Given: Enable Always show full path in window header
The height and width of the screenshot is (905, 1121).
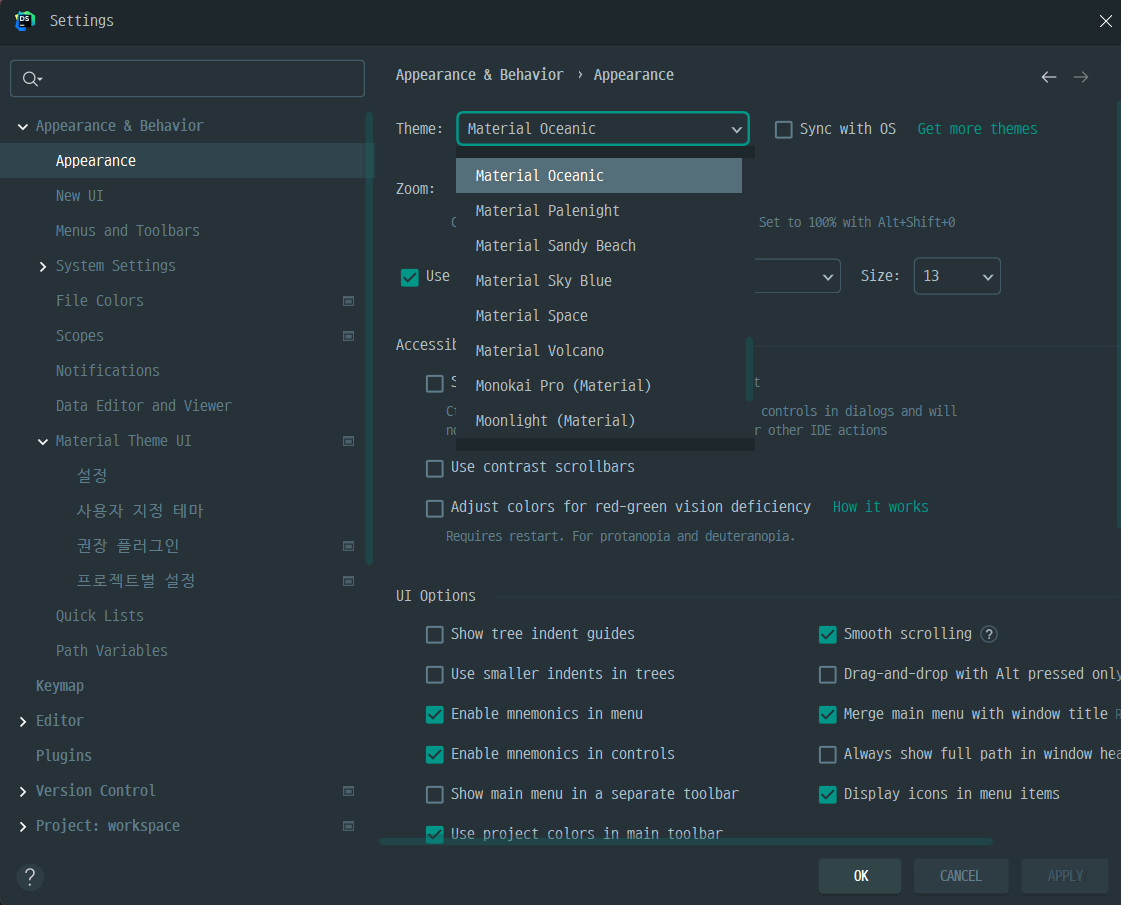Looking at the screenshot, I should [828, 755].
